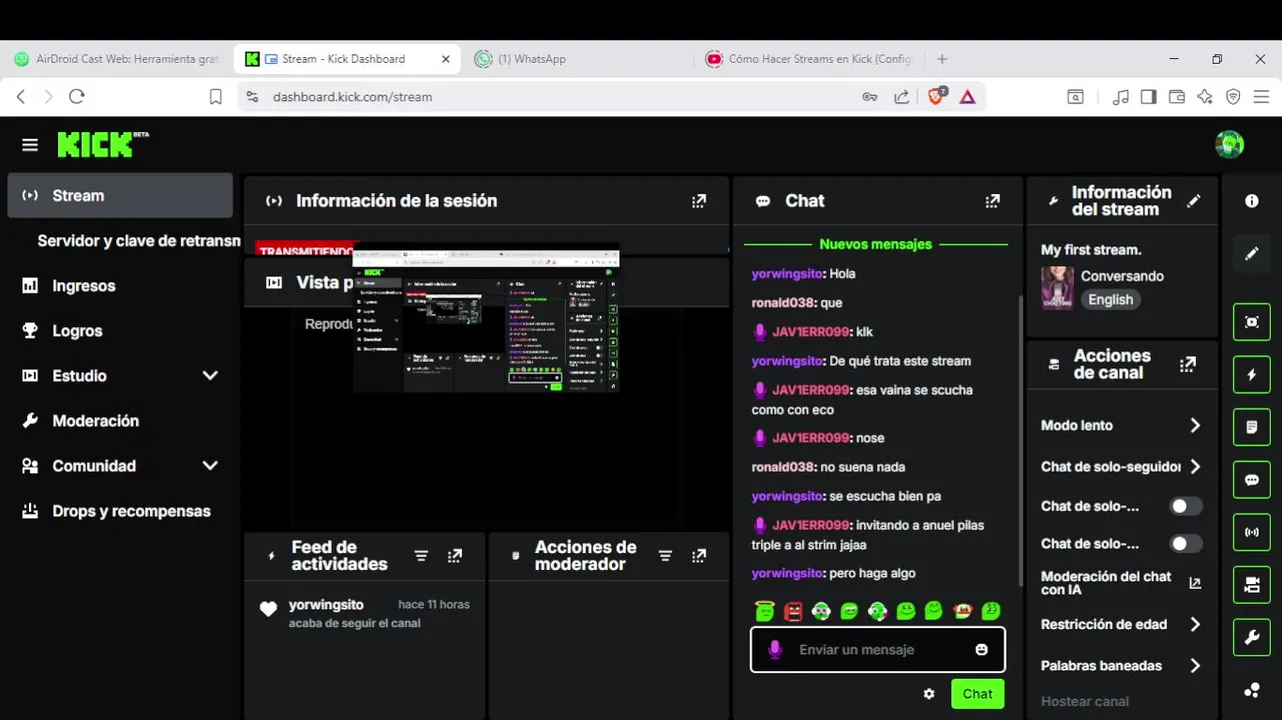Toggle the chat bubble widget in the right toolbar

coord(1251,480)
